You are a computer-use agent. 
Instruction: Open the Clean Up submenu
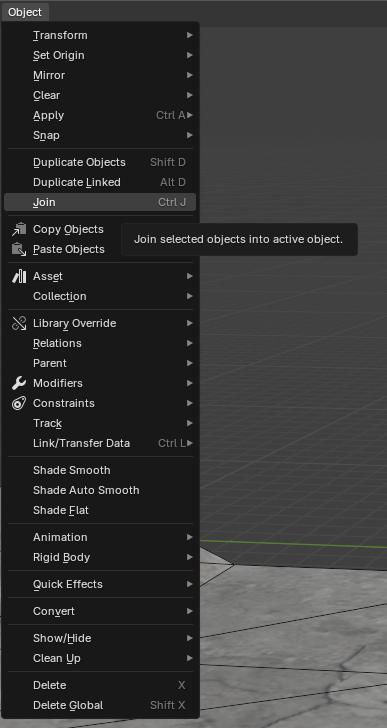(x=100, y=658)
